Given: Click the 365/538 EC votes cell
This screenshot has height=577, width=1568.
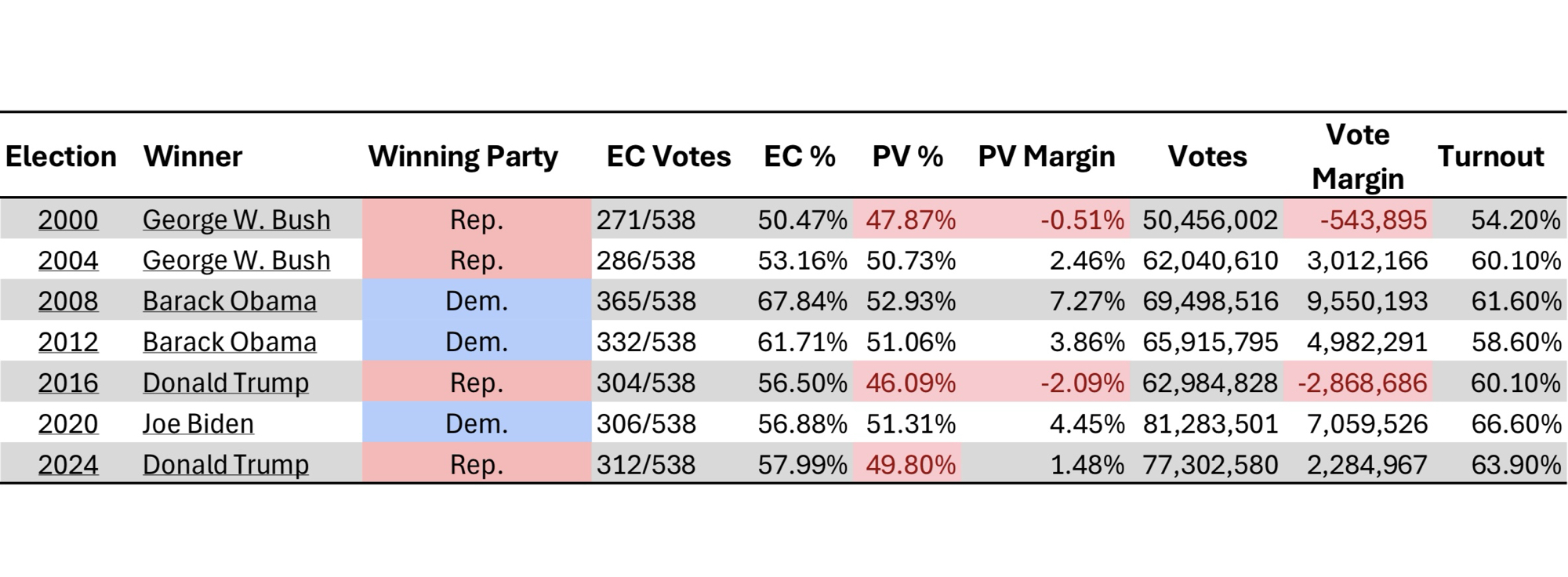Looking at the screenshot, I should (646, 301).
